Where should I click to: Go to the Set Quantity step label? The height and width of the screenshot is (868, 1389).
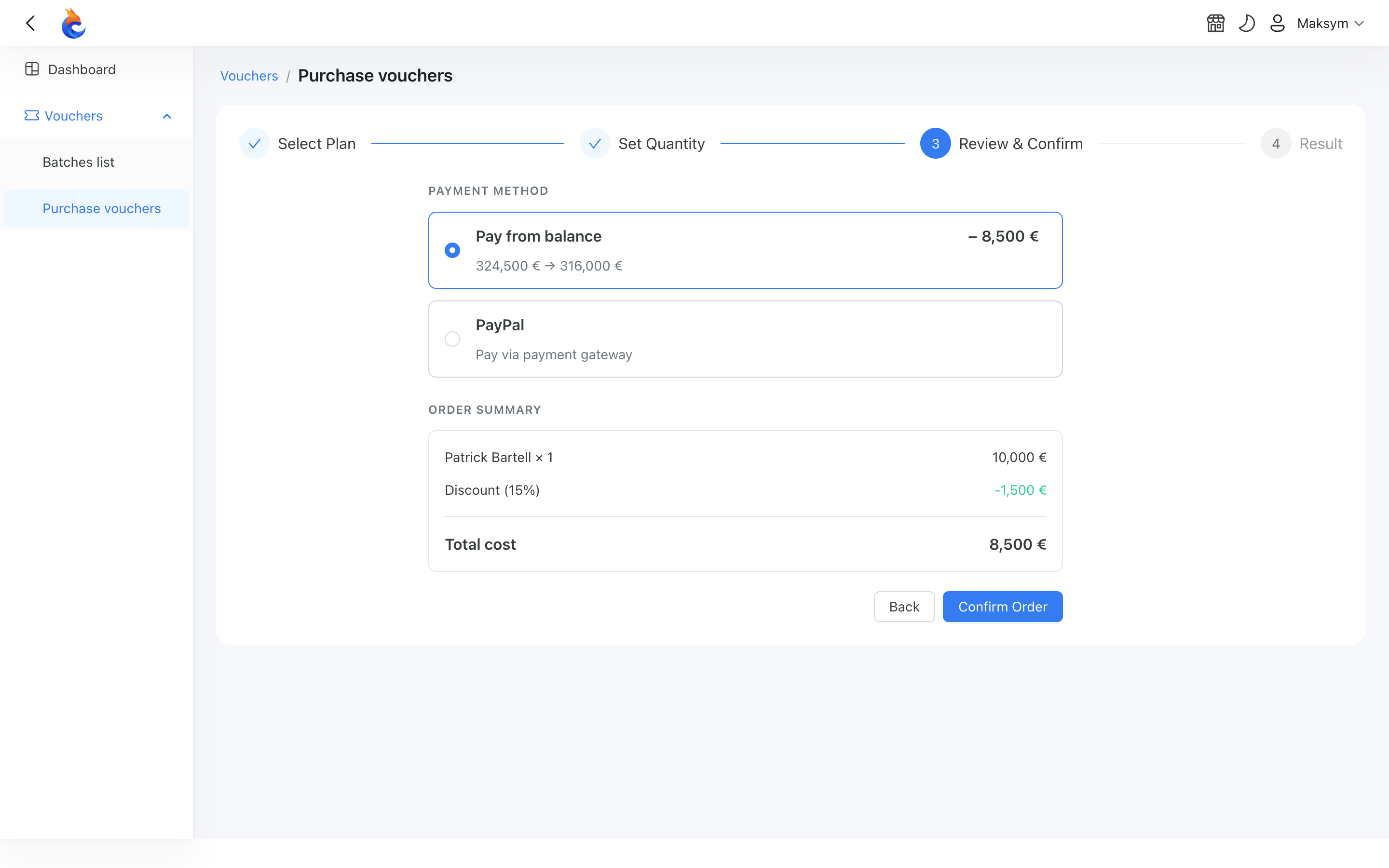tap(661, 144)
